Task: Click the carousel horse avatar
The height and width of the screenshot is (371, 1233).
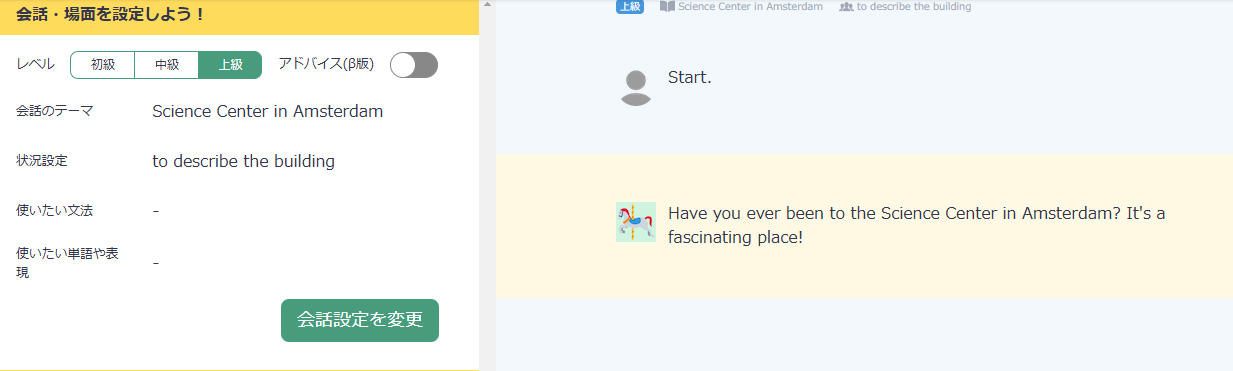Action: pos(636,222)
